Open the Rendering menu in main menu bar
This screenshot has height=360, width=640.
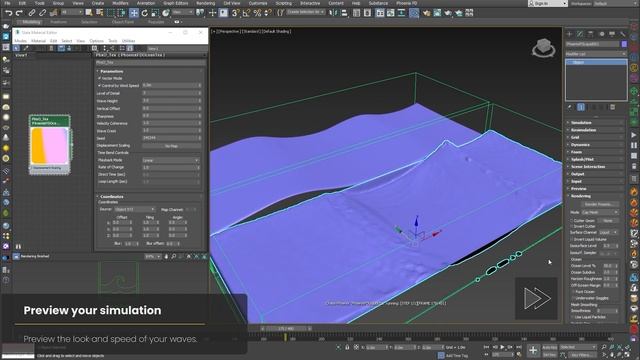(x=205, y=3)
